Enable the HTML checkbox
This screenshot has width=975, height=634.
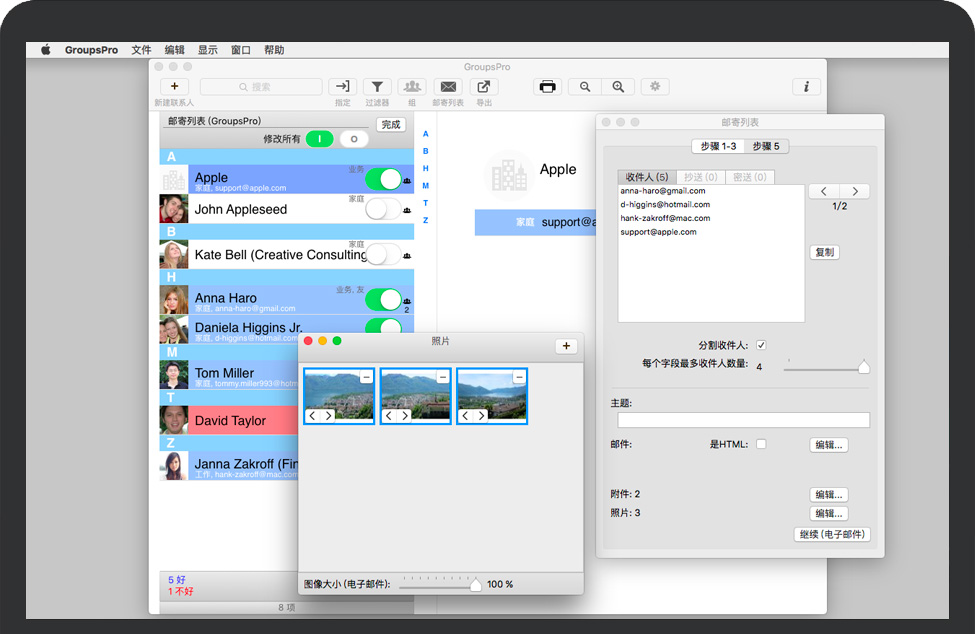[761, 444]
